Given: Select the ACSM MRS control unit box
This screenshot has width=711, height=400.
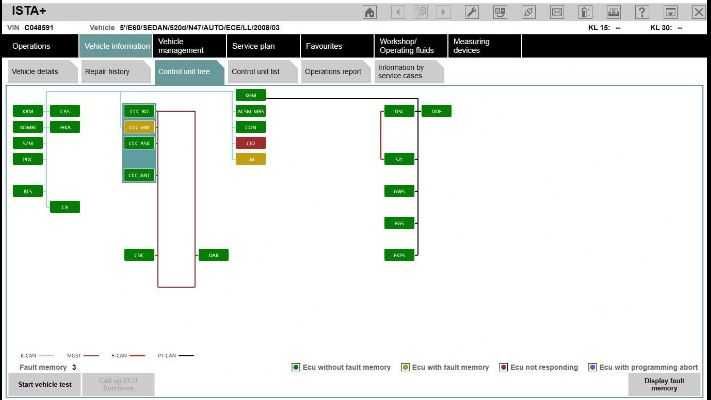Looking at the screenshot, I should 251,111.
